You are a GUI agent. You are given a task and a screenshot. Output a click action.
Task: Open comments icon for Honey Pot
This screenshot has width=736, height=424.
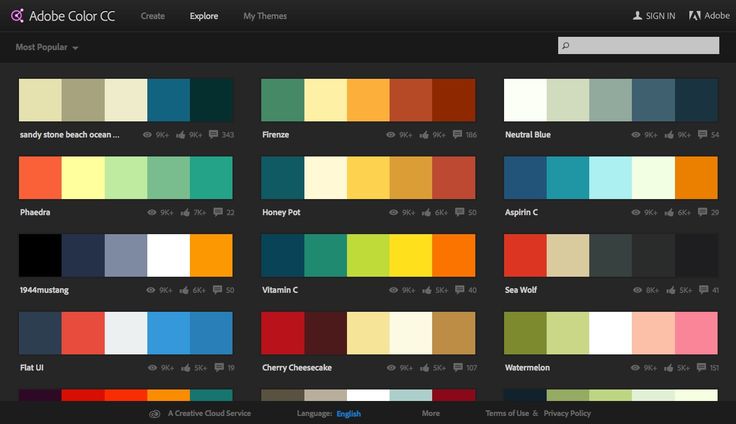pyautogui.click(x=460, y=212)
